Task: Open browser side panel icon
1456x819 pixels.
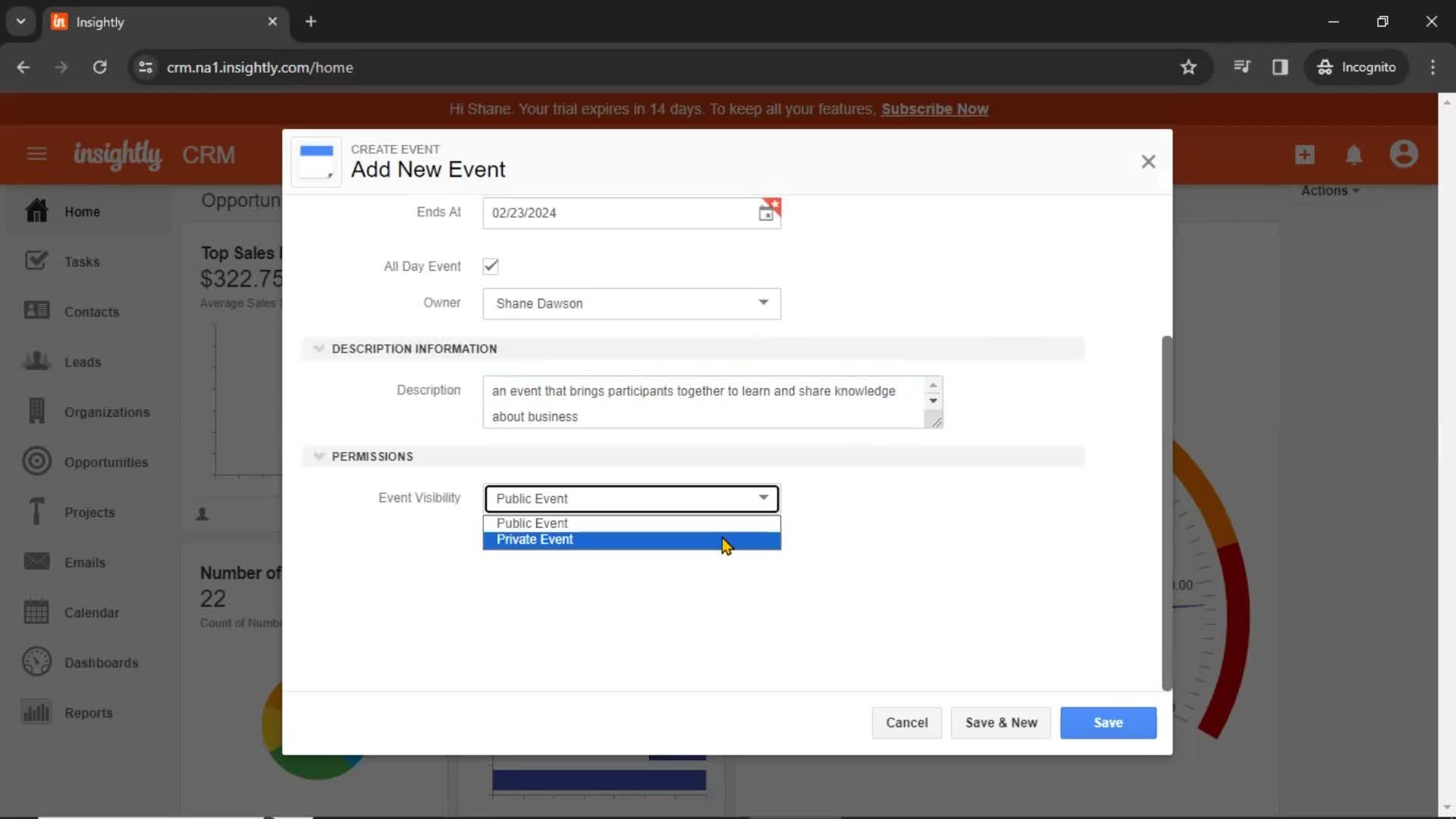Action: 1280,67
